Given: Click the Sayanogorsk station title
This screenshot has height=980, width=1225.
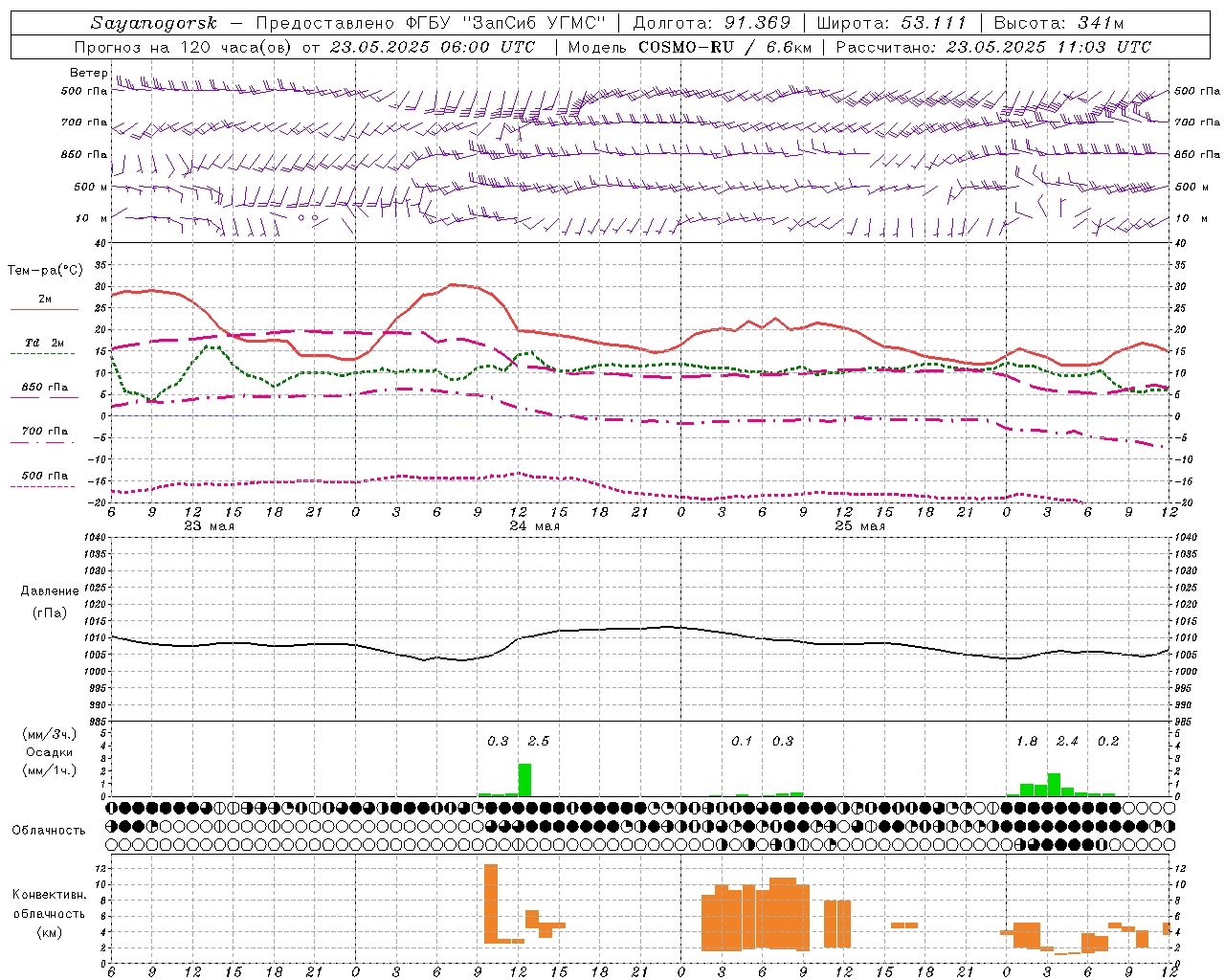Looking at the screenshot, I should coord(154,22).
